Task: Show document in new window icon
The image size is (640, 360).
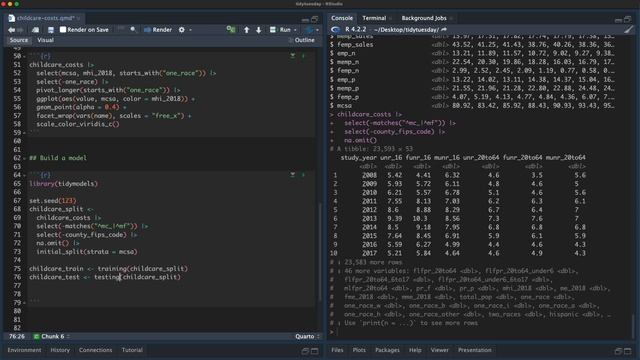Action: [36, 30]
